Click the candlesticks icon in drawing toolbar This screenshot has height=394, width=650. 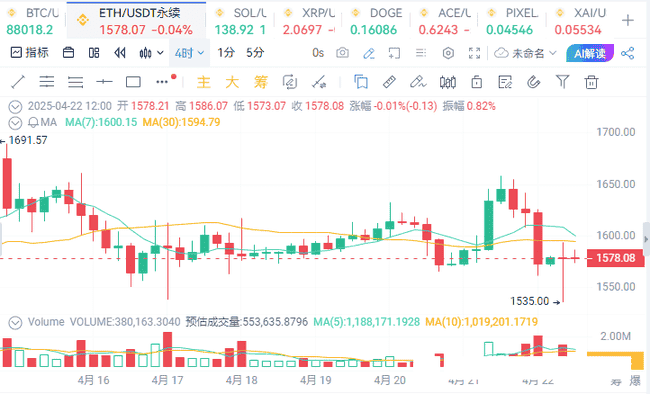[448, 82]
